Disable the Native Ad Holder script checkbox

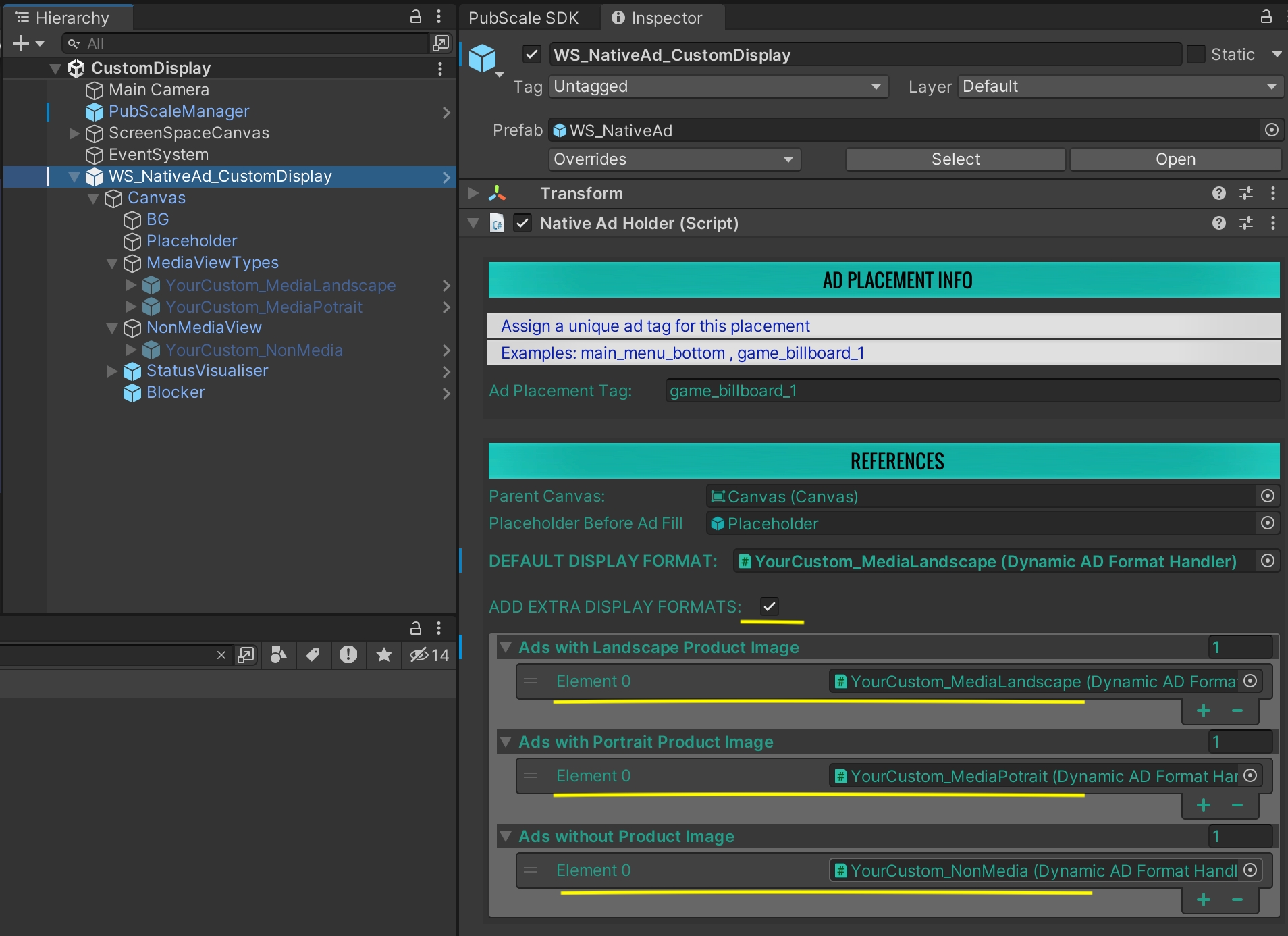click(x=522, y=223)
